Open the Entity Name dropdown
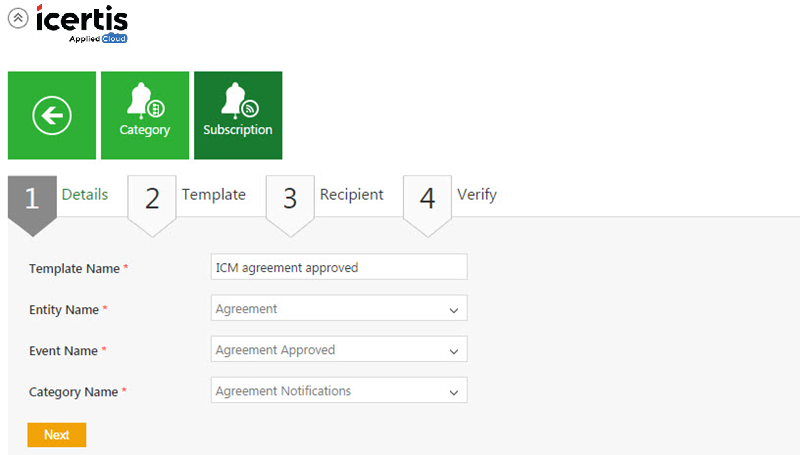800x455 pixels. (339, 308)
